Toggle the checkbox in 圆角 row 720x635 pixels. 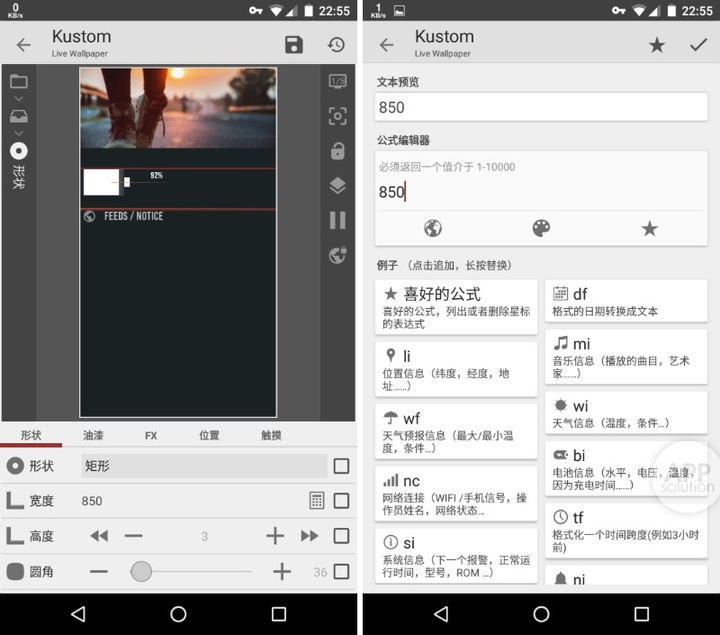pyautogui.click(x=341, y=572)
